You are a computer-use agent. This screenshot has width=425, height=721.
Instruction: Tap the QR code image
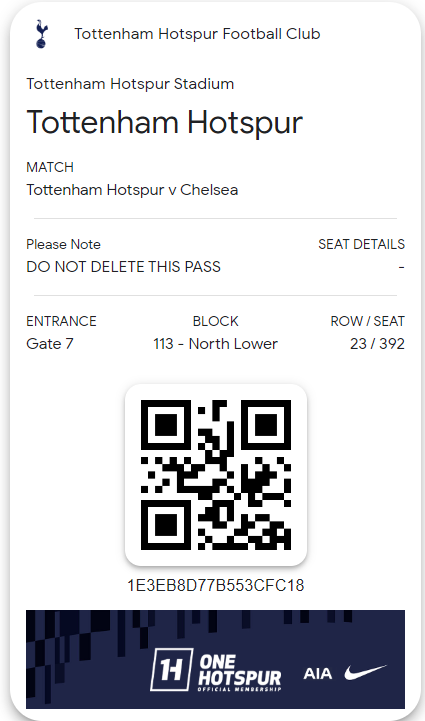tap(216, 475)
